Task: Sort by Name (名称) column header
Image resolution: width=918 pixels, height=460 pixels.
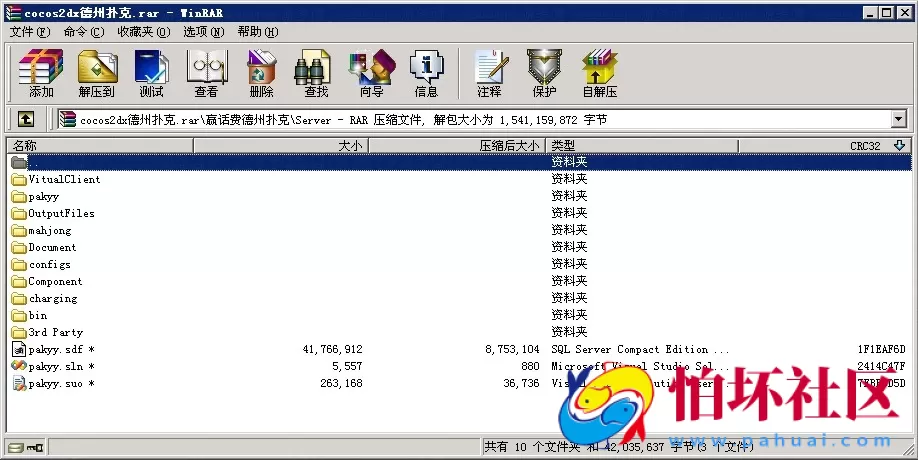Action: click(x=100, y=146)
